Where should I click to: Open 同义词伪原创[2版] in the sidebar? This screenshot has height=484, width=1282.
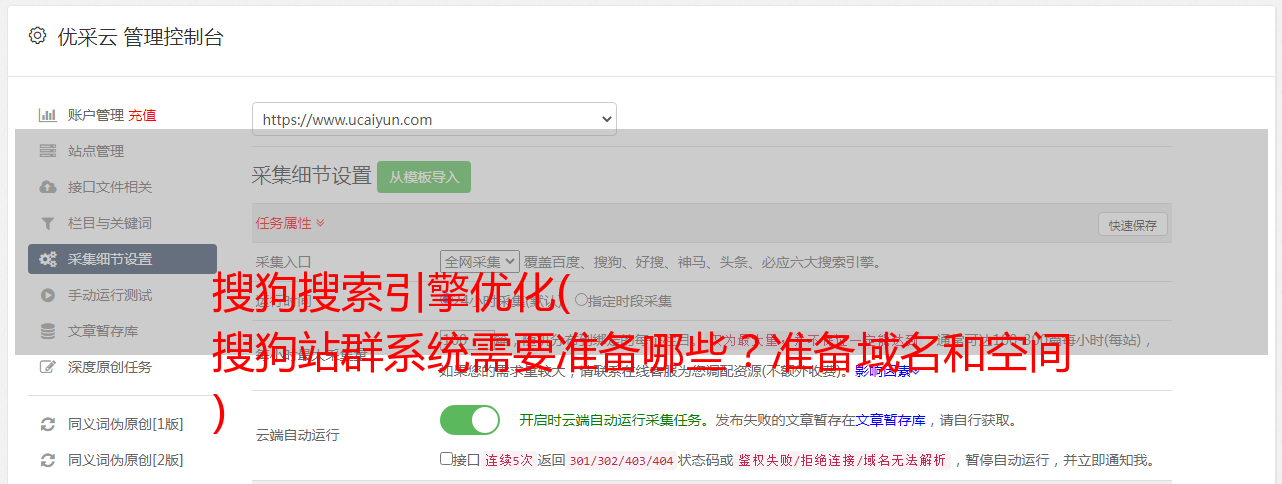[x=126, y=460]
